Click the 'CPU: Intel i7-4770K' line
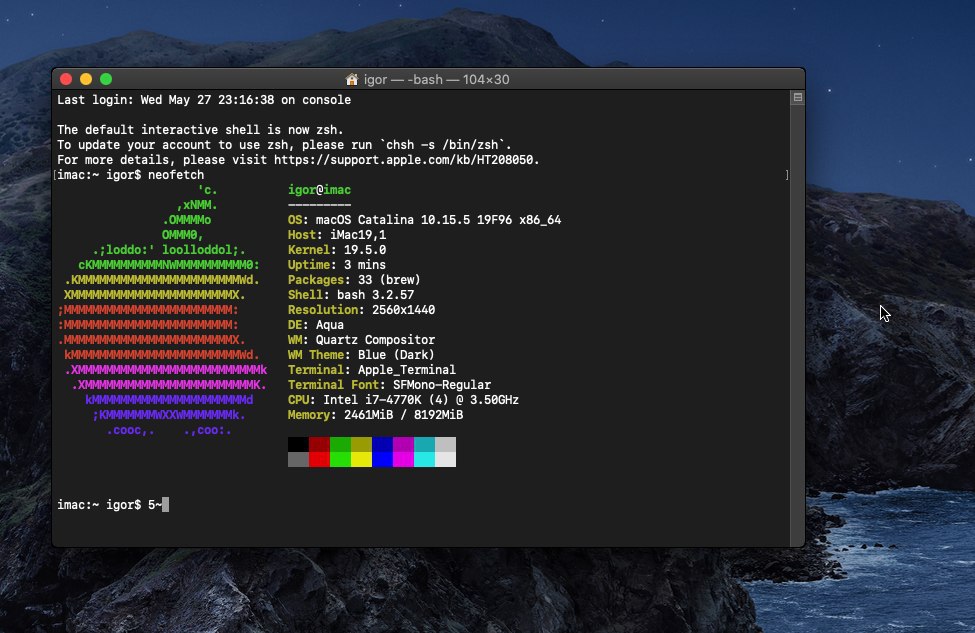The width and height of the screenshot is (975, 633). [x=404, y=399]
